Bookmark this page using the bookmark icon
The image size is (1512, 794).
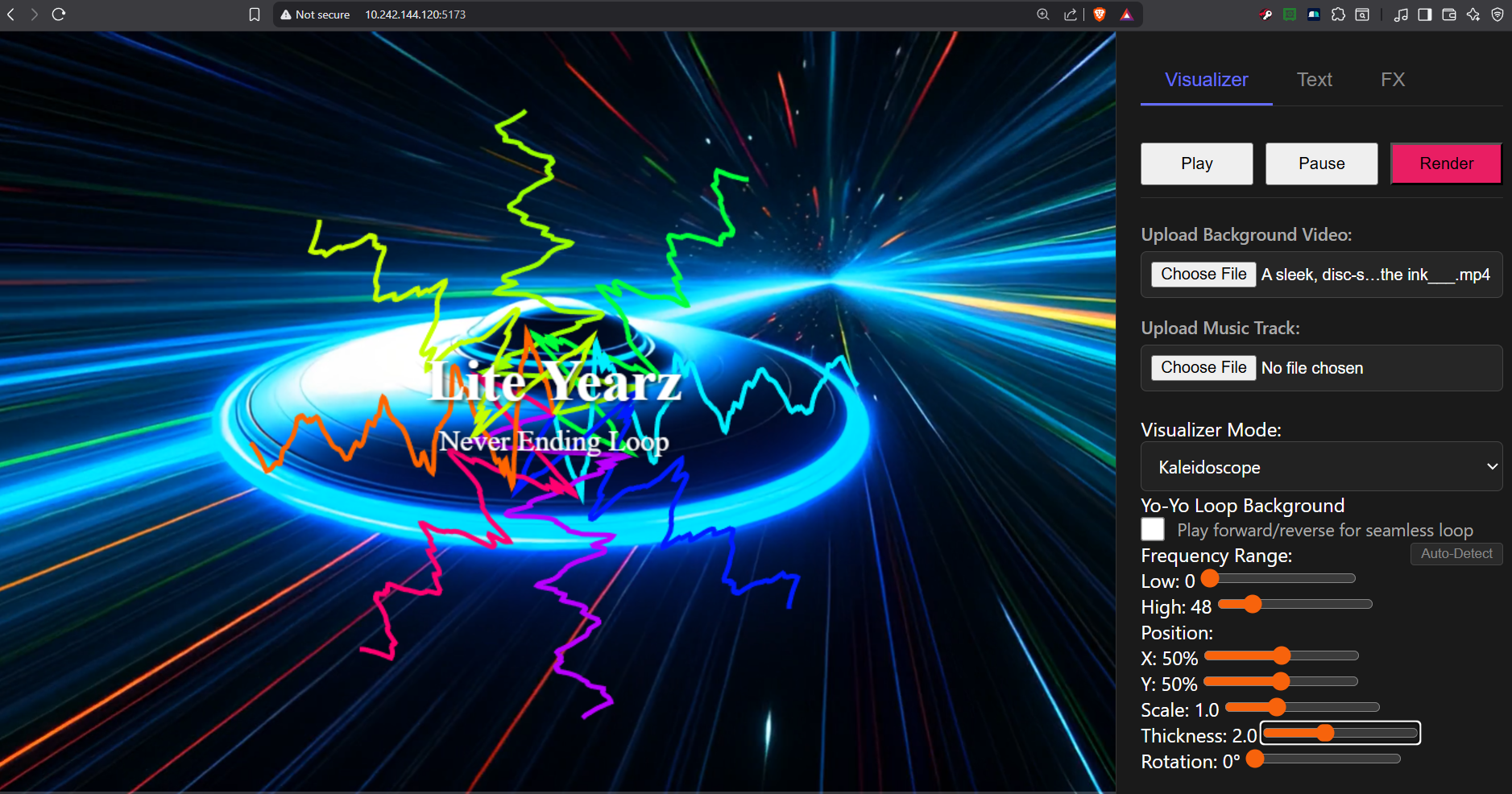(255, 14)
